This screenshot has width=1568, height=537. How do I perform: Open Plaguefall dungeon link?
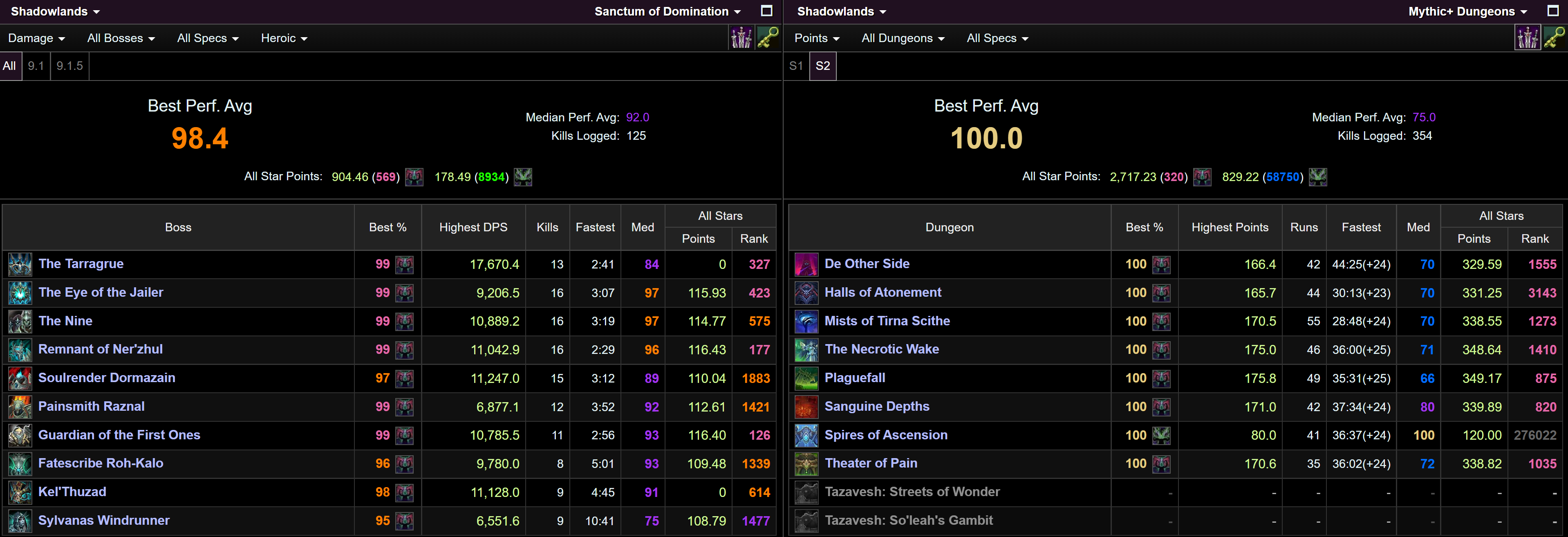coord(855,378)
